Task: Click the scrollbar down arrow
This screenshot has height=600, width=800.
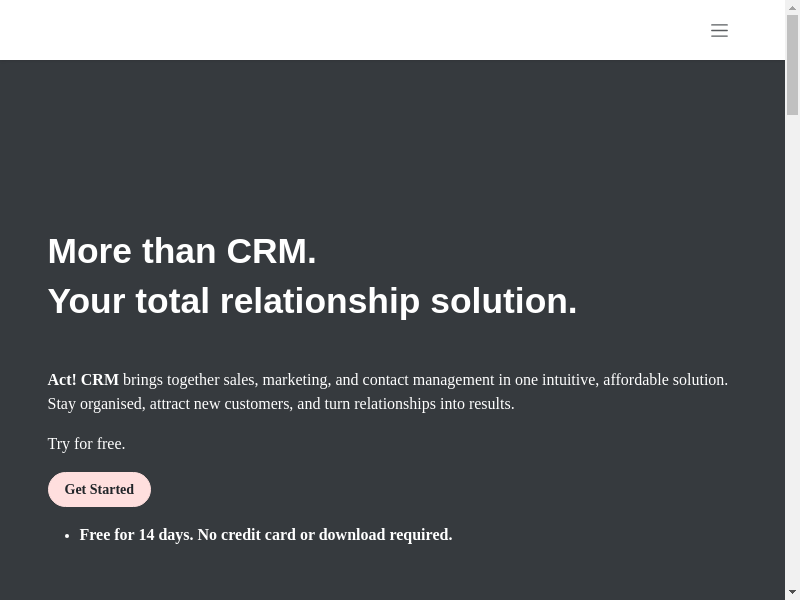Action: [793, 592]
